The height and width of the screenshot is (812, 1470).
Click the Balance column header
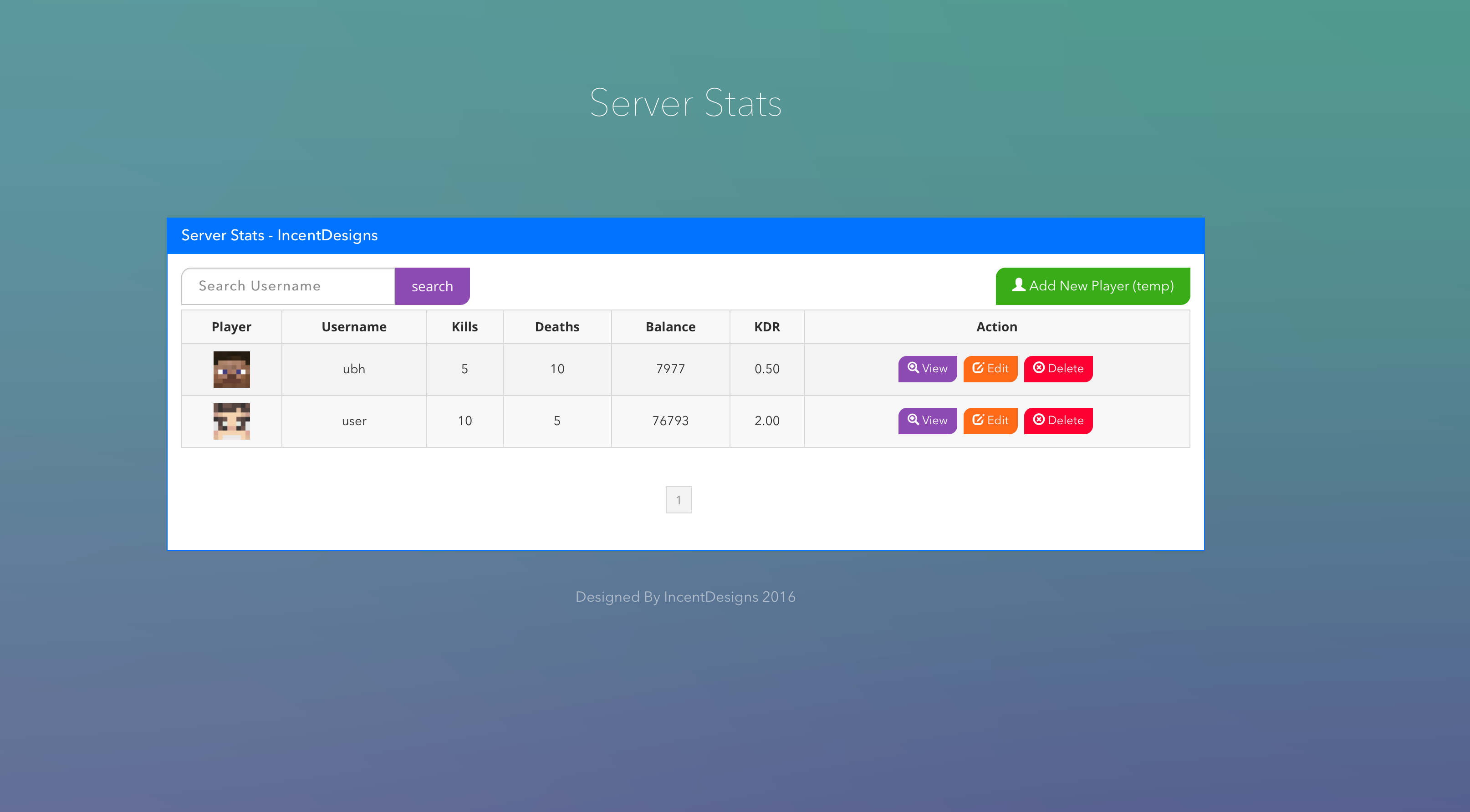670,327
